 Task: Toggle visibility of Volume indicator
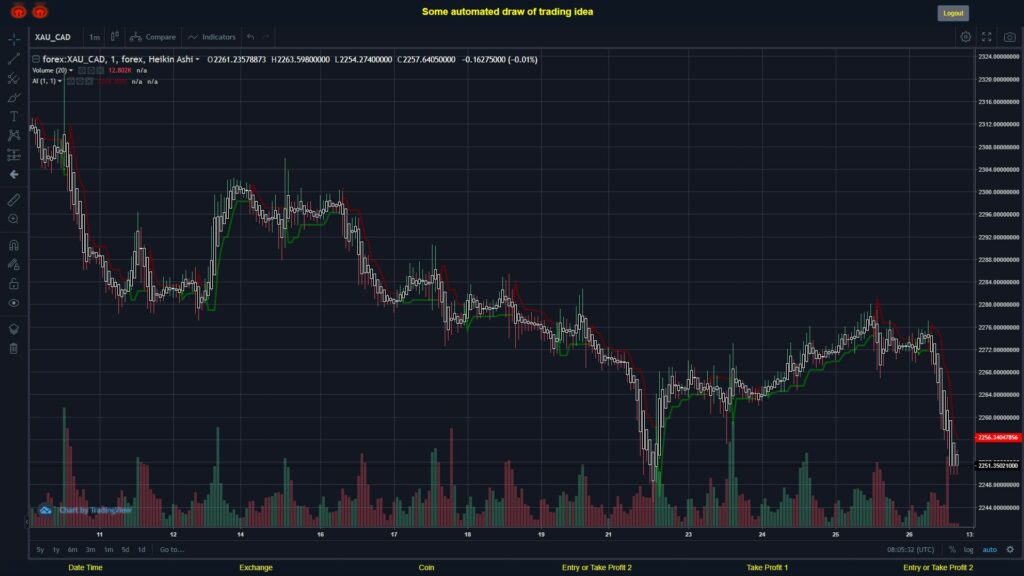(82, 71)
